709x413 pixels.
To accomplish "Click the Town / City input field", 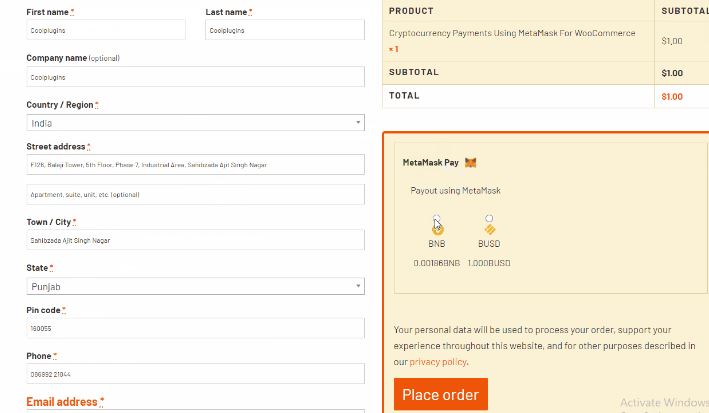I will (195, 240).
